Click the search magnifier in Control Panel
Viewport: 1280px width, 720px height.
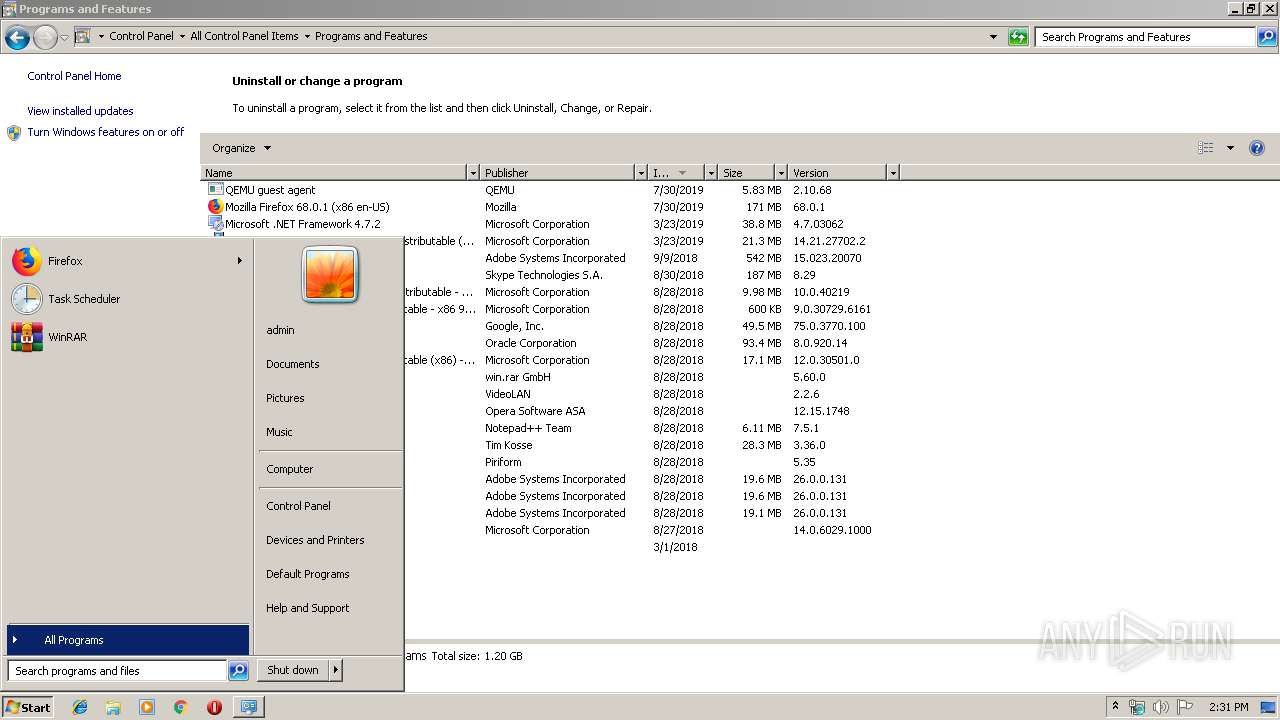point(1267,37)
